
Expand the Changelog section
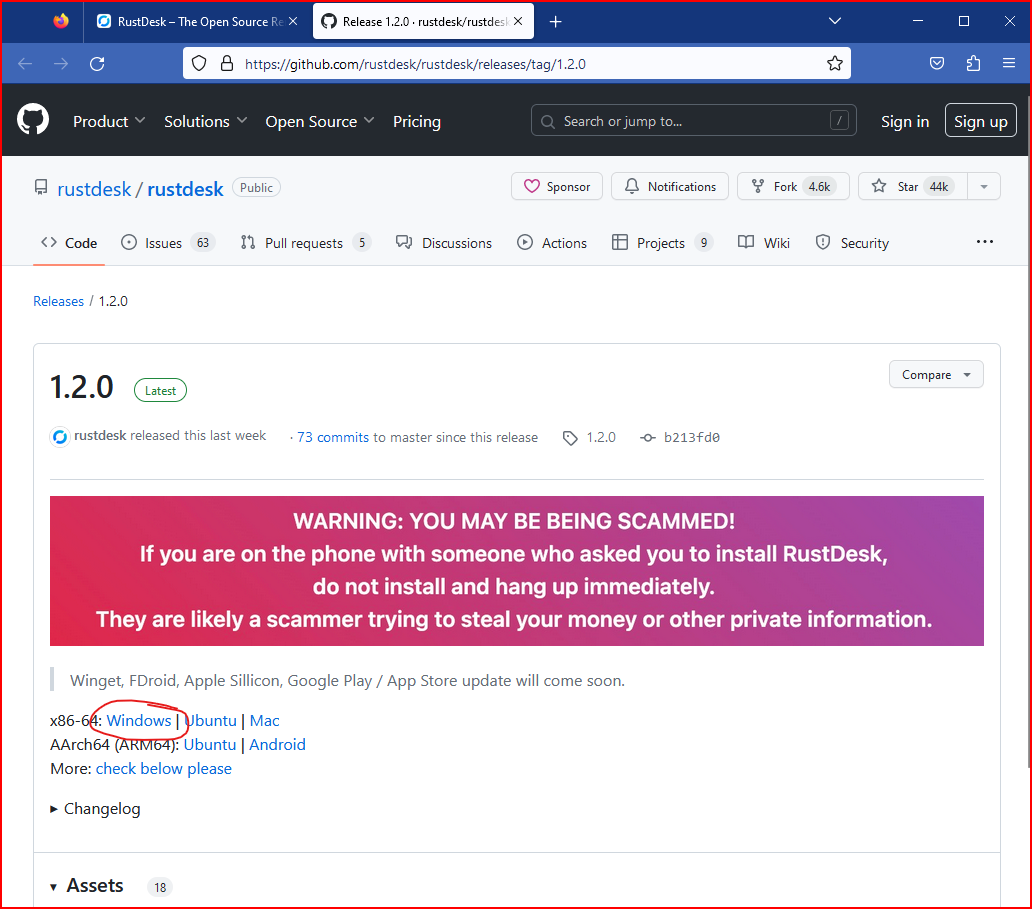(95, 809)
